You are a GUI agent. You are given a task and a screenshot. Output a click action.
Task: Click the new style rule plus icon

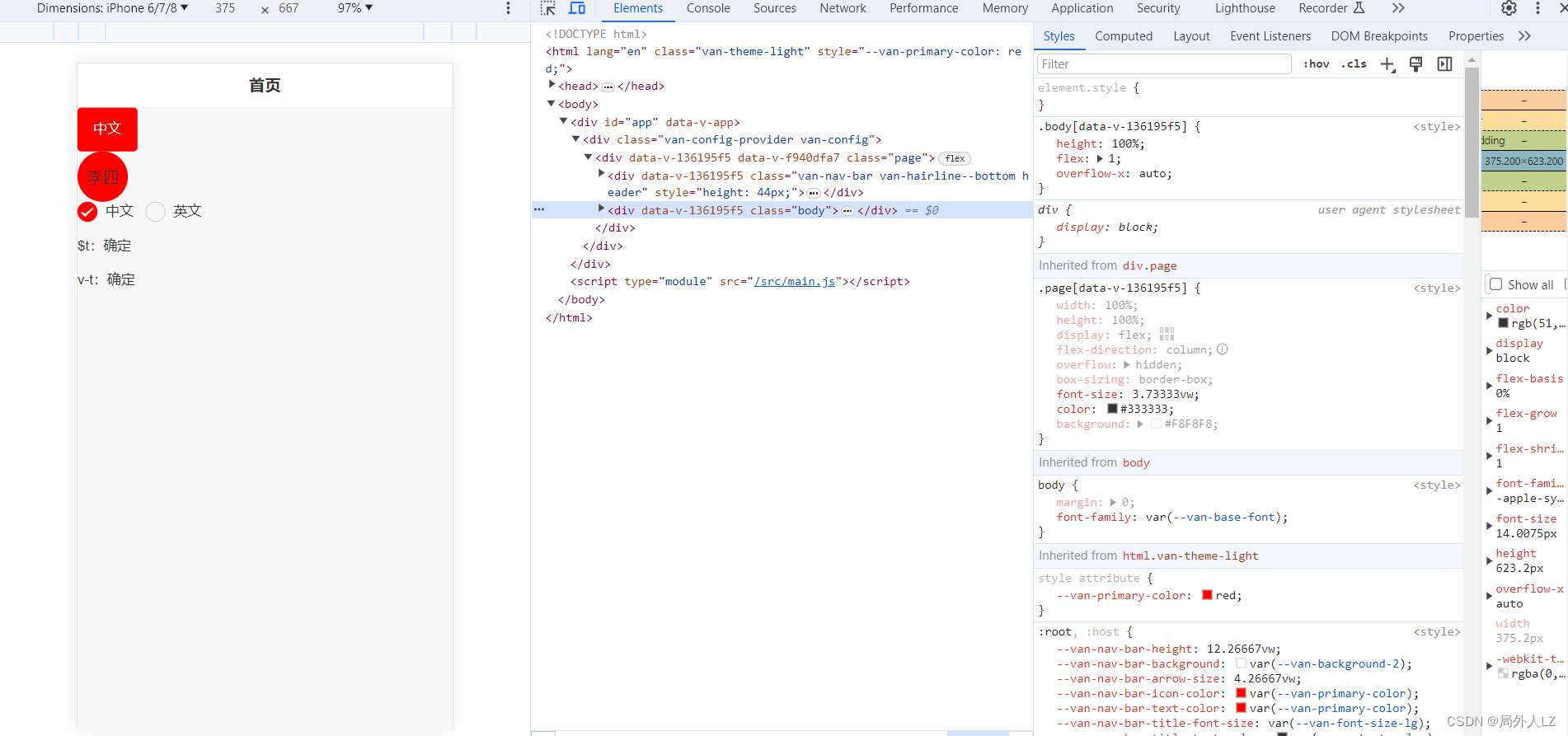(x=1388, y=64)
